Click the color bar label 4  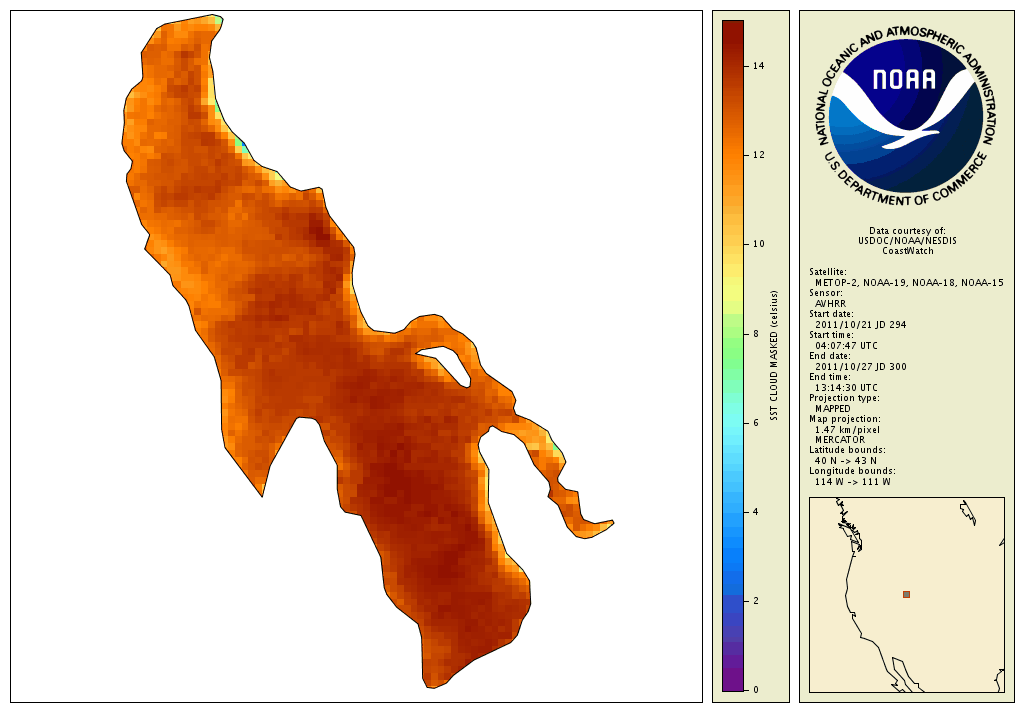(756, 512)
